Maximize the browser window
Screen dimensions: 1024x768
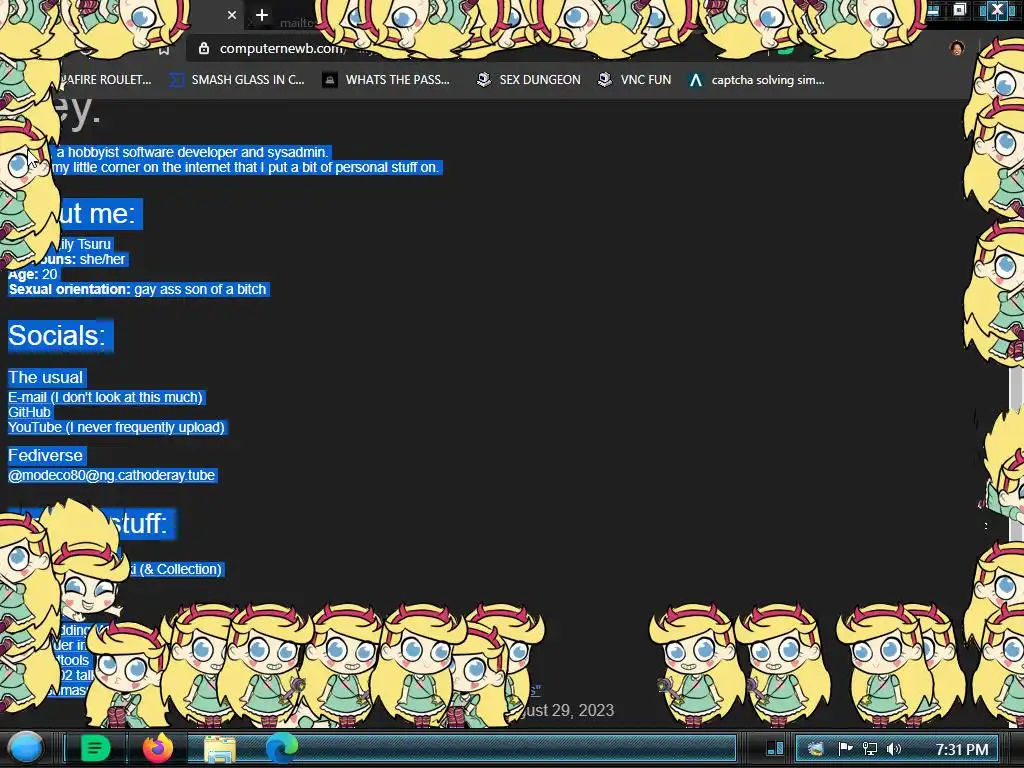[959, 10]
